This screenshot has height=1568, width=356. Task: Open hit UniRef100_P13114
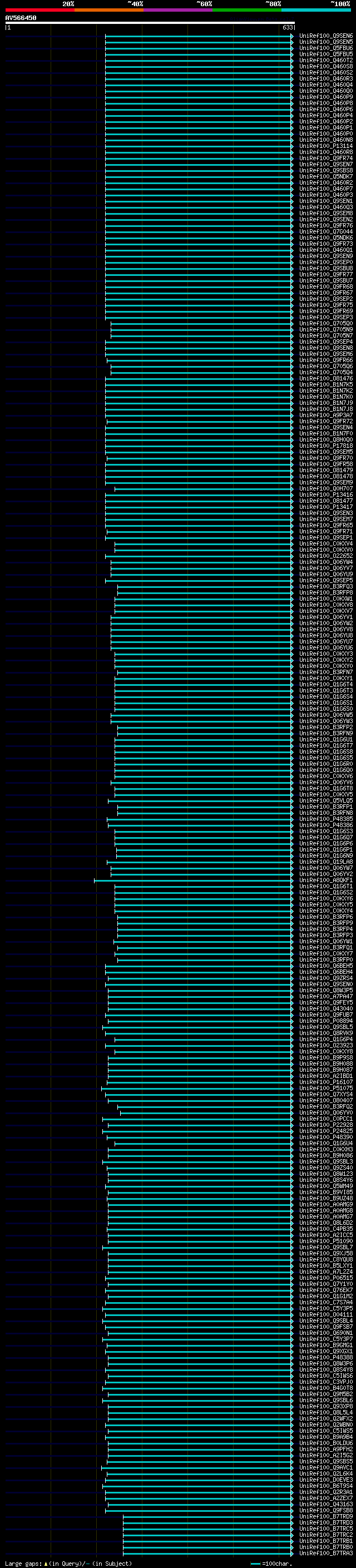click(x=325, y=146)
